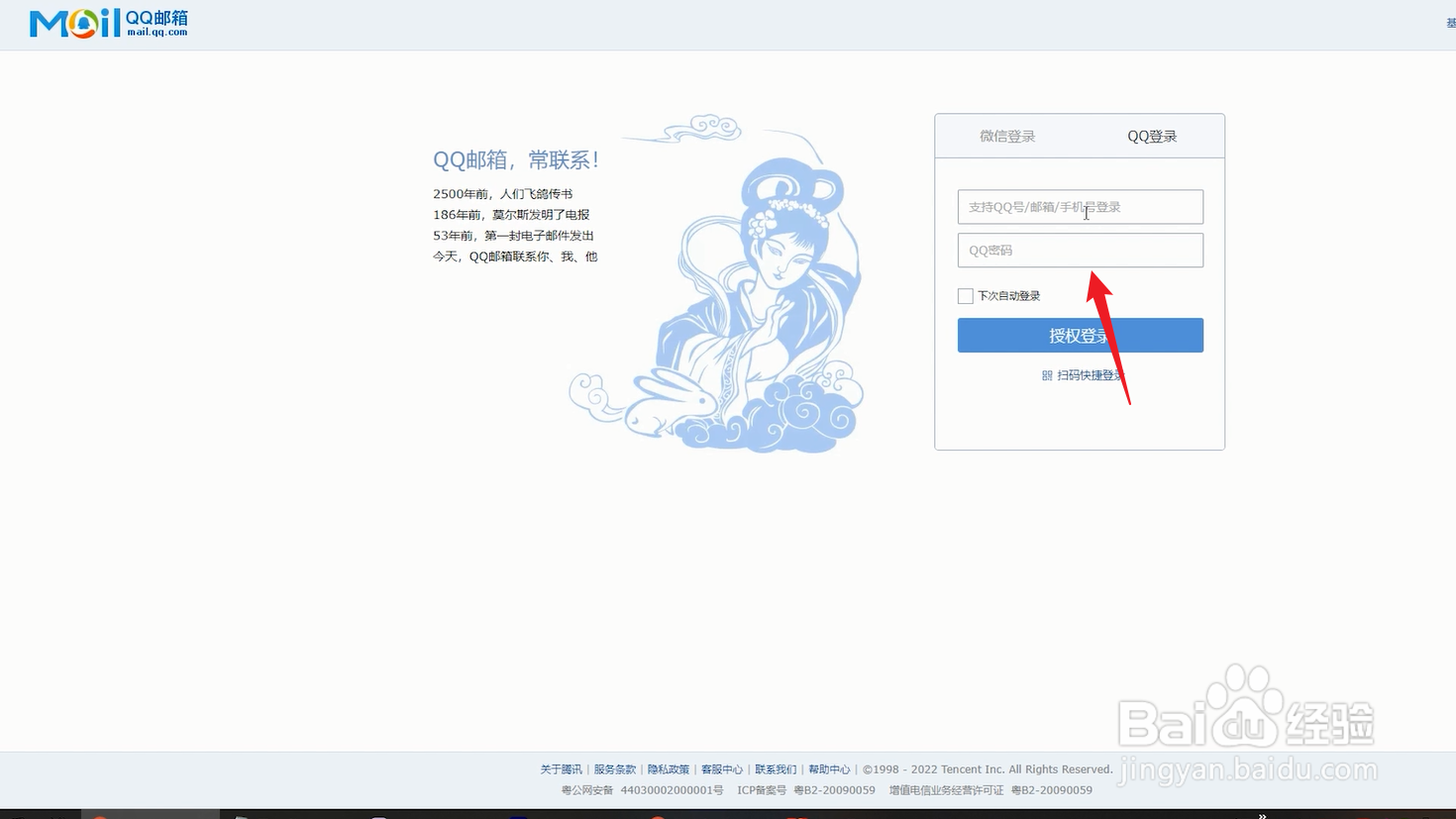Click the 增值电信业务经营许可证 text
1456x819 pixels.
(946, 790)
